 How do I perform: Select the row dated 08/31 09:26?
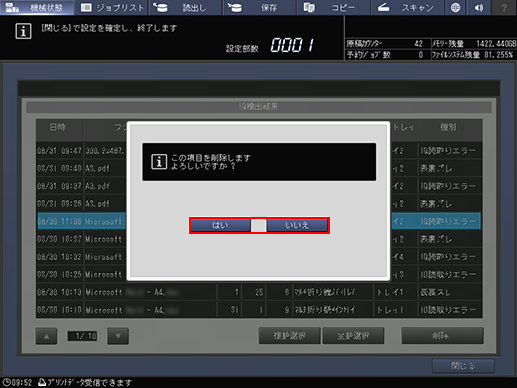259,204
